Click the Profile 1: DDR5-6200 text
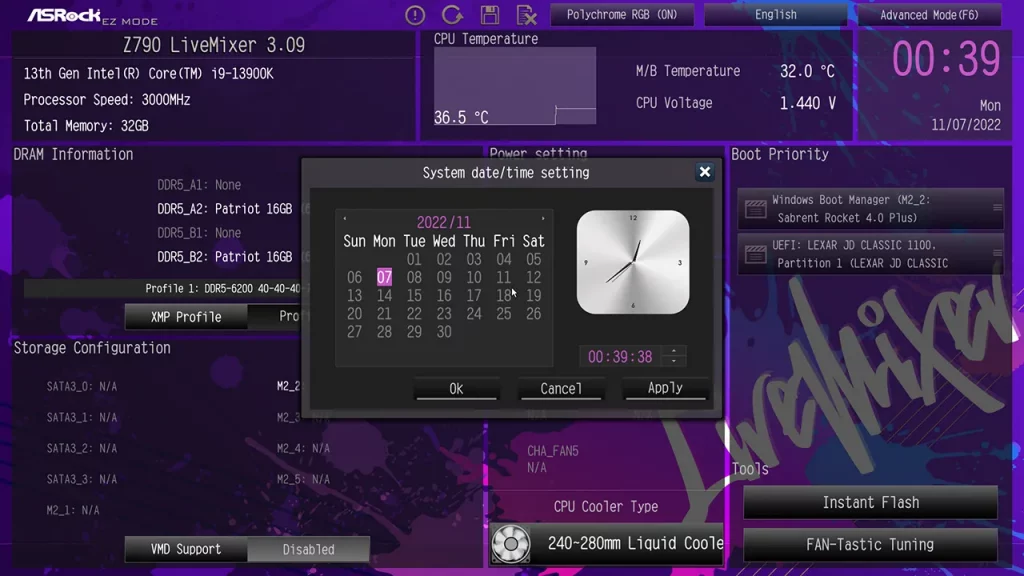 [x=223, y=288]
